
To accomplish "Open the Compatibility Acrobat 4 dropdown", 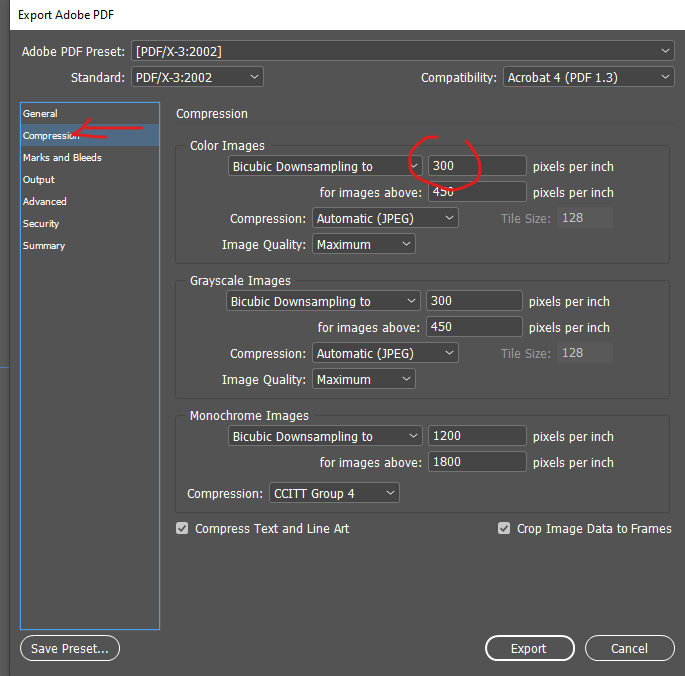I will [x=588, y=77].
